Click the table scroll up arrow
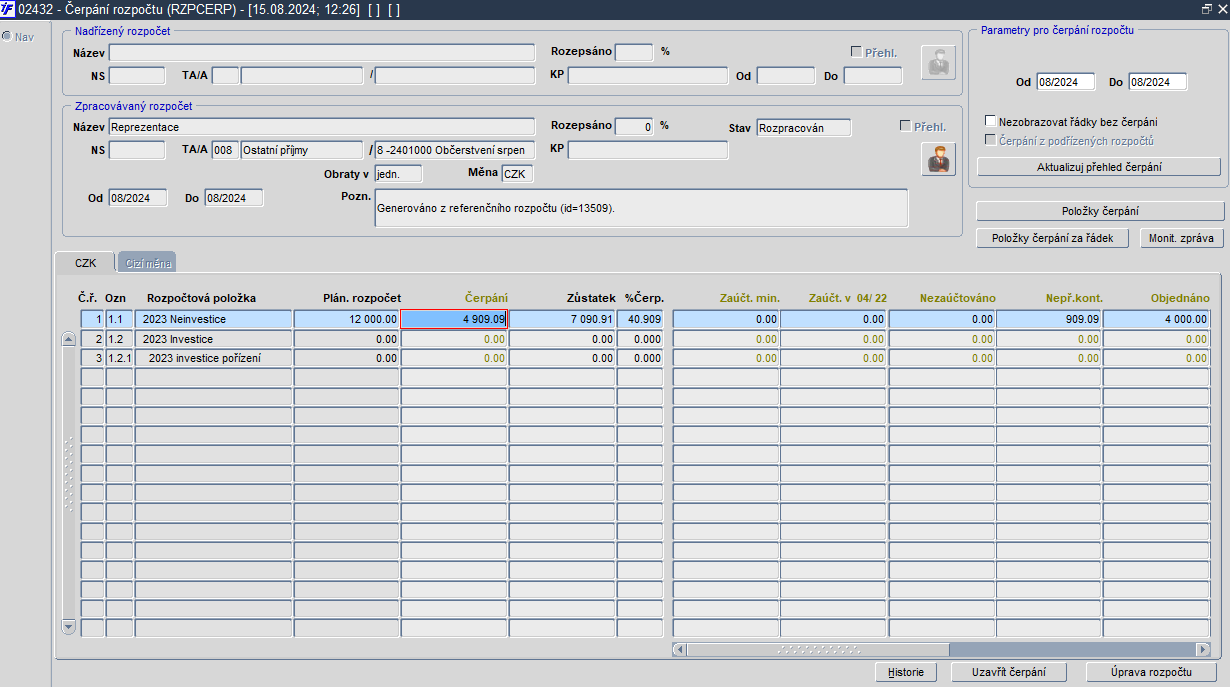The image size is (1230, 687). tap(68, 338)
